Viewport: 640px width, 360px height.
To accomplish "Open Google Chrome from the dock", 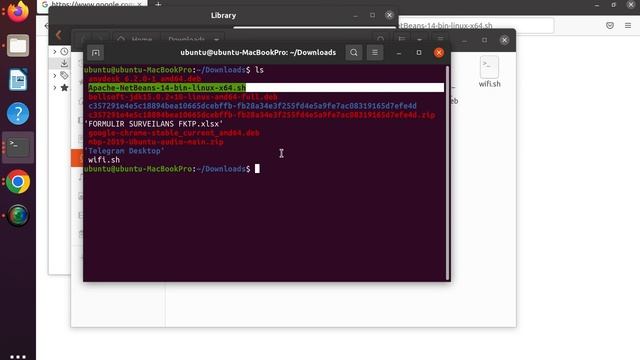I will [x=18, y=182].
